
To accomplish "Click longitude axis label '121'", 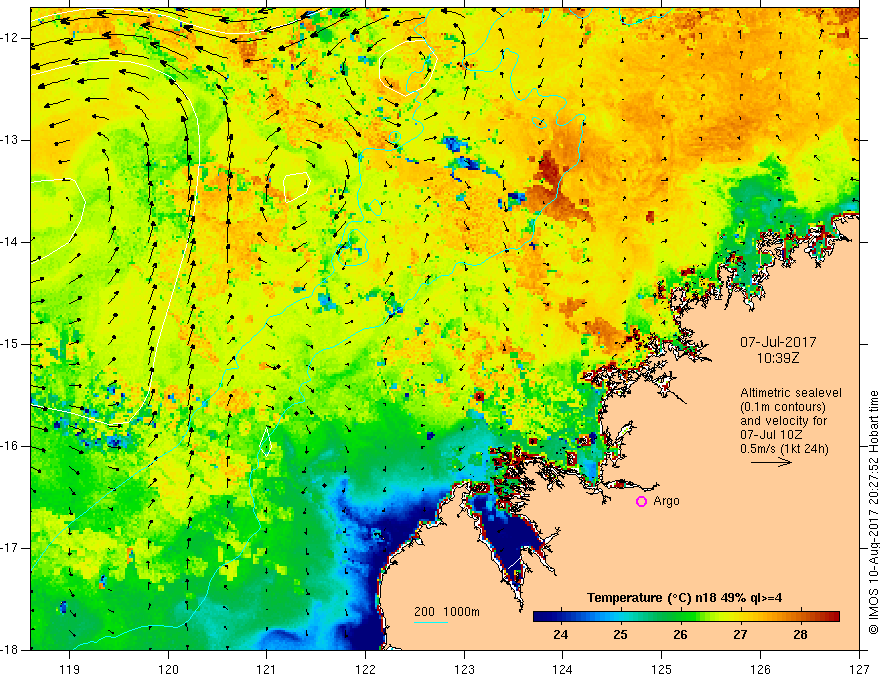I will click(267, 669).
